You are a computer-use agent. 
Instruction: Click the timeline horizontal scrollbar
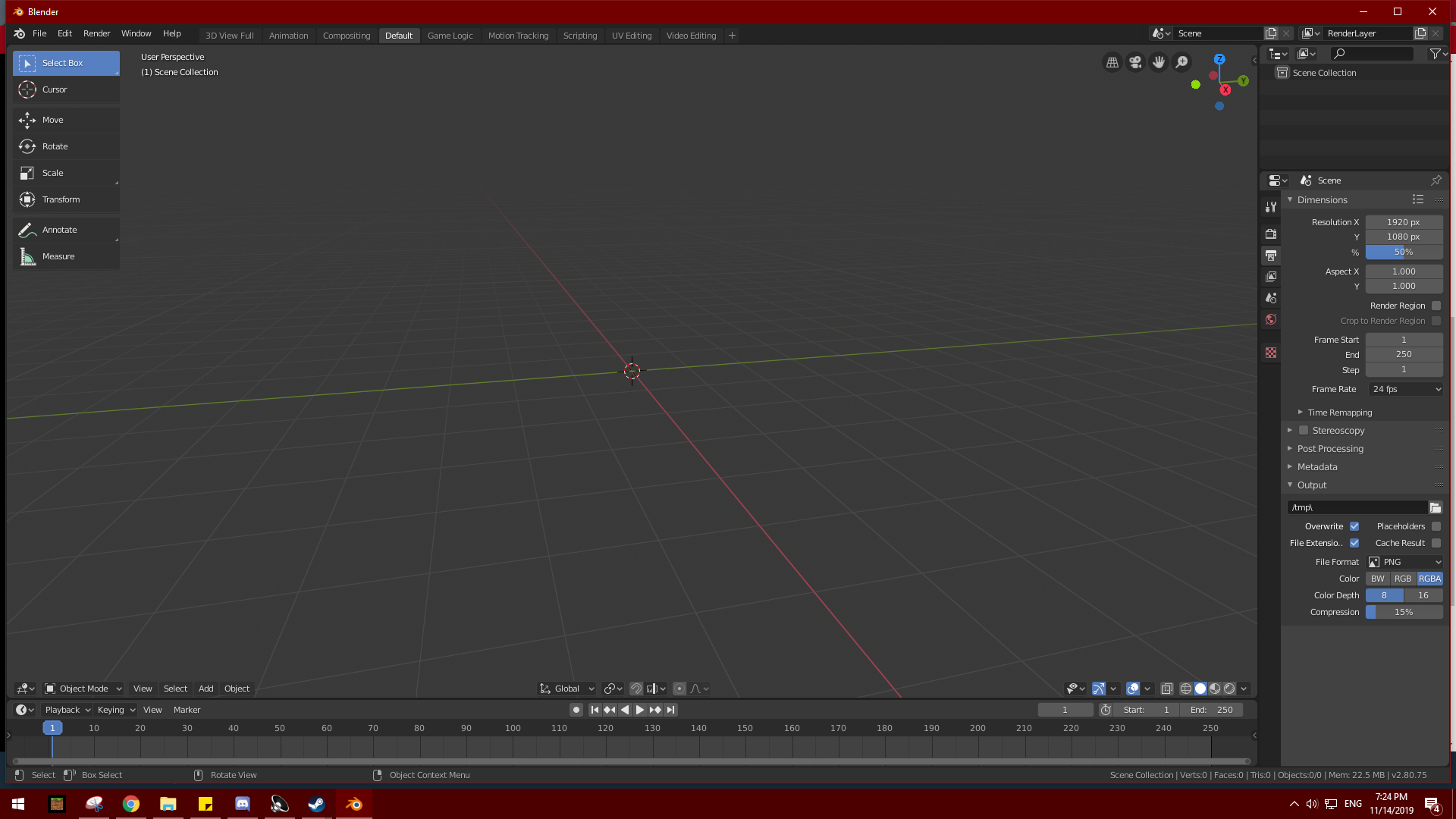(632, 761)
